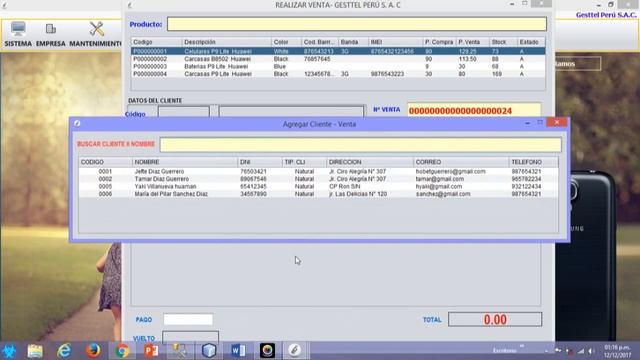This screenshot has width=640, height=360.
Task: Switch to Google Chrome on the taskbar
Action: tap(122, 351)
